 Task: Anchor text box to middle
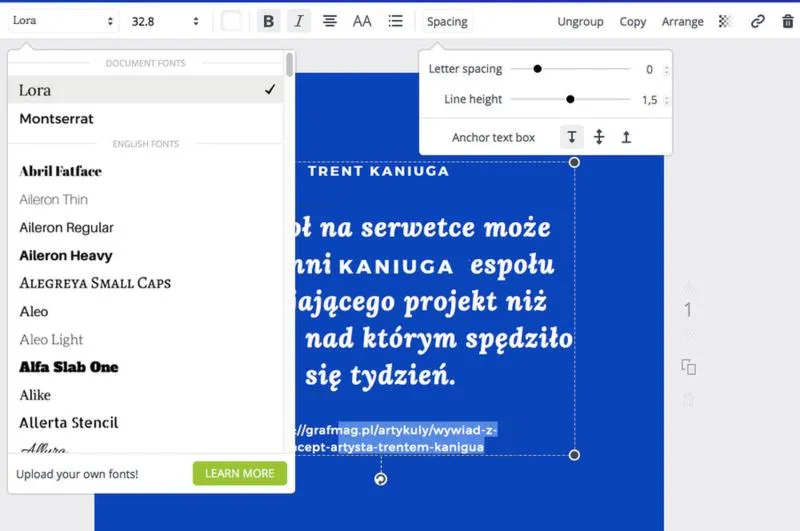pyautogui.click(x=599, y=137)
